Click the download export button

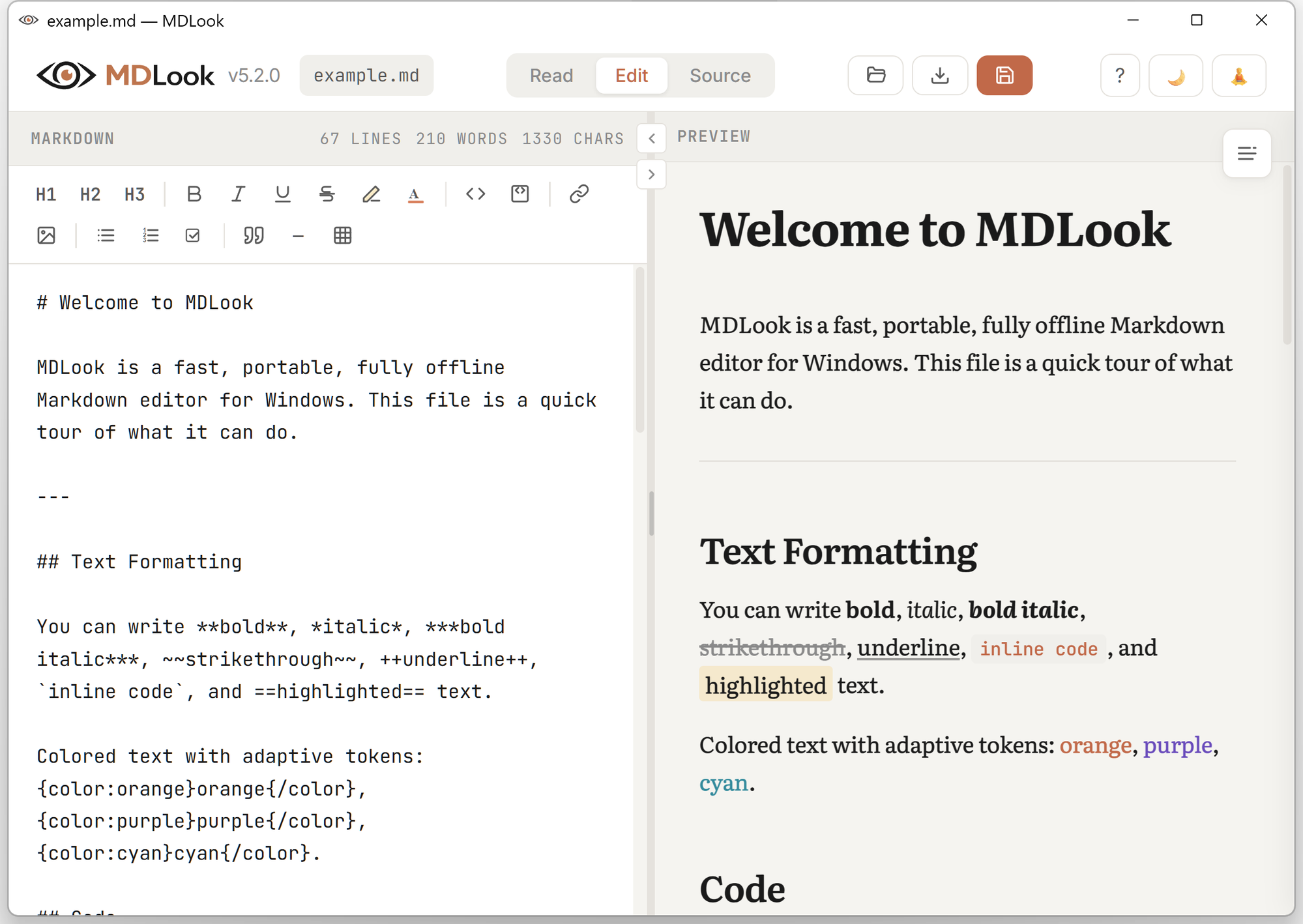coord(939,76)
